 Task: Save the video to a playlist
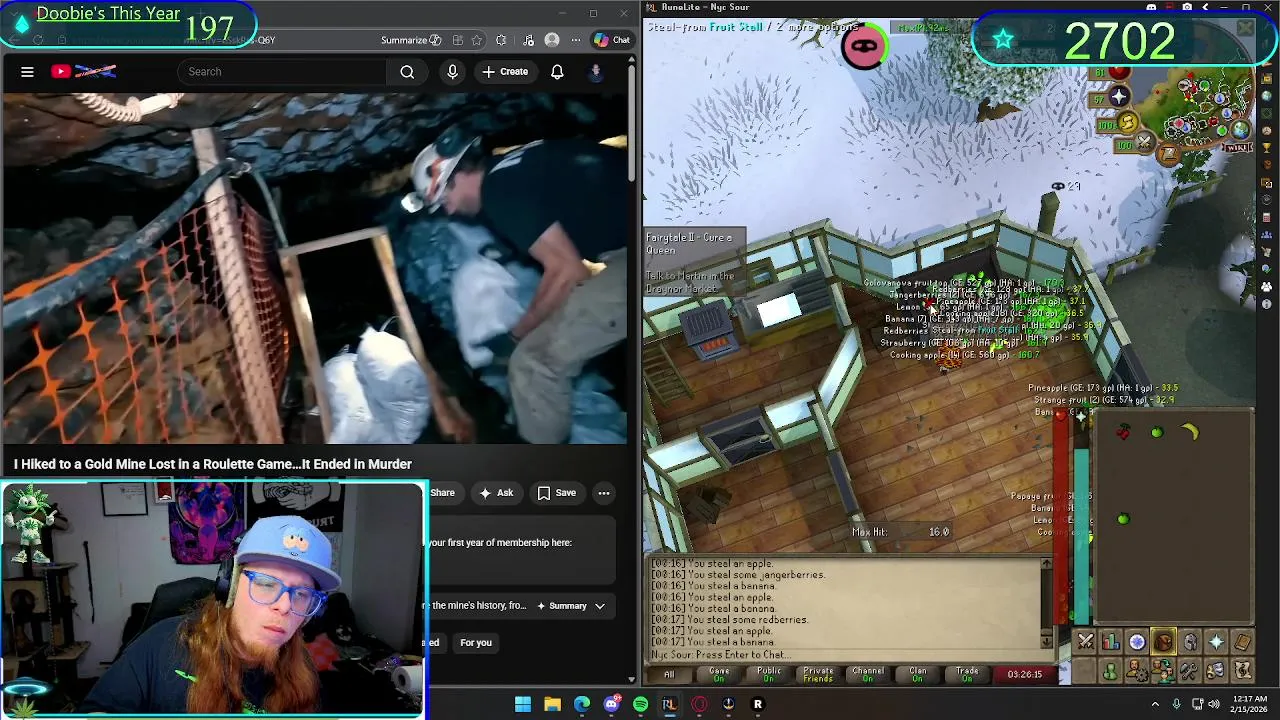pyautogui.click(x=557, y=493)
